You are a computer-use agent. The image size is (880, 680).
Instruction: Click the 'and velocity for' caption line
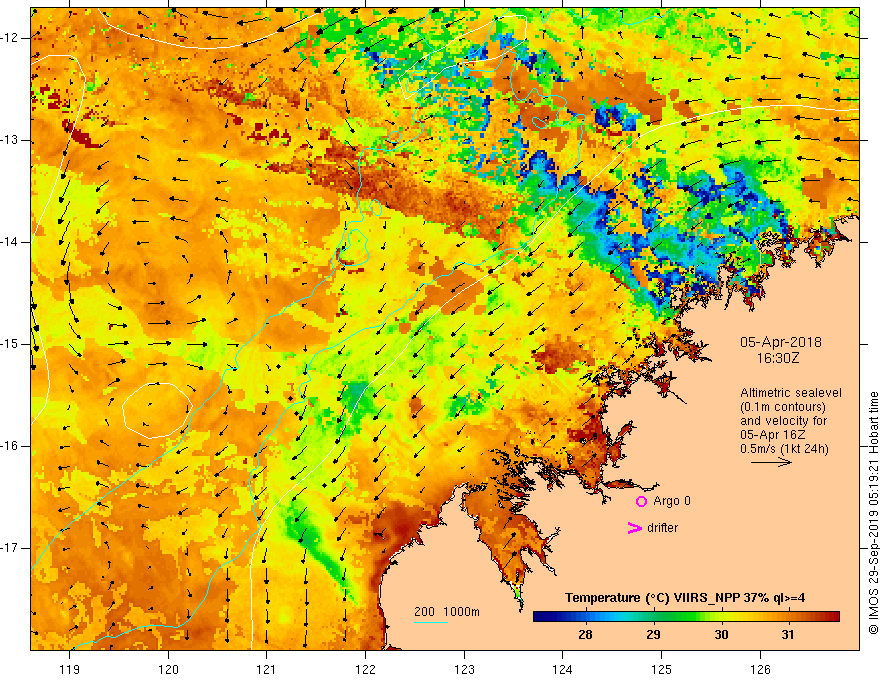pyautogui.click(x=783, y=421)
